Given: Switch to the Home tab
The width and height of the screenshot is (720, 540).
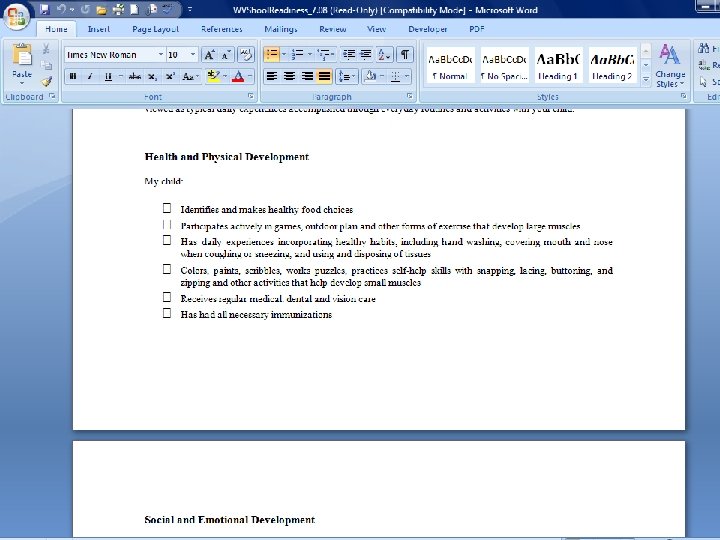Looking at the screenshot, I should [56, 29].
